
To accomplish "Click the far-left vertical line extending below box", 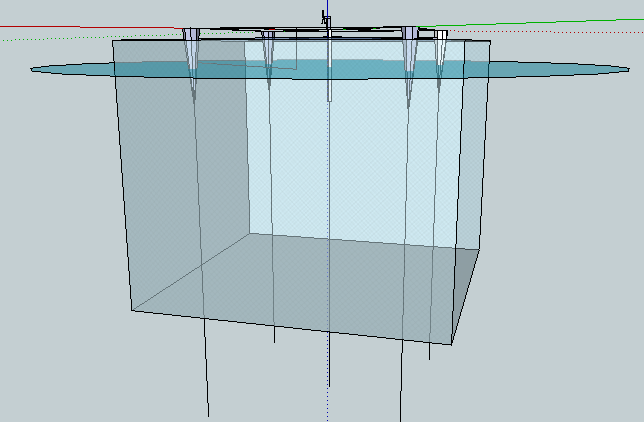I will tap(207, 368).
